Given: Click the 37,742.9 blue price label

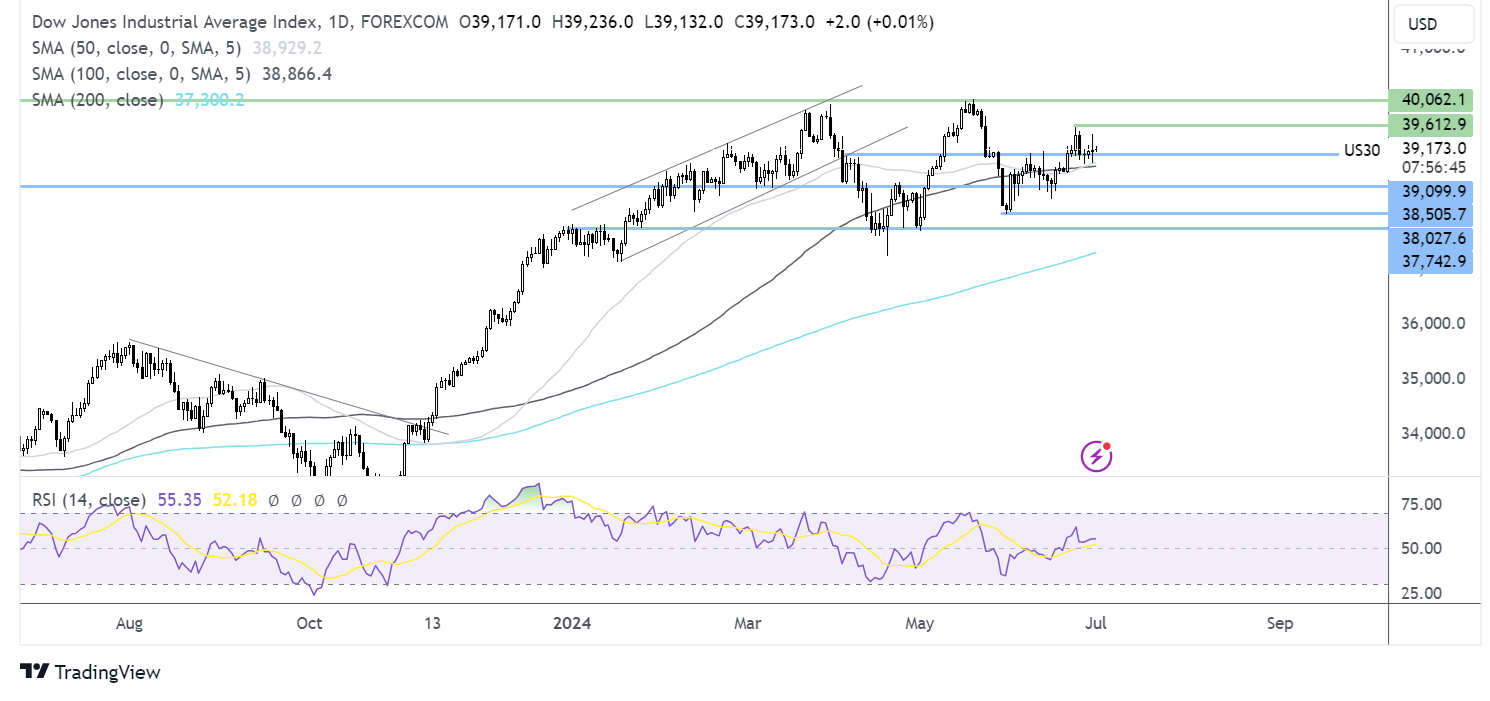Looking at the screenshot, I should coord(1433,262).
